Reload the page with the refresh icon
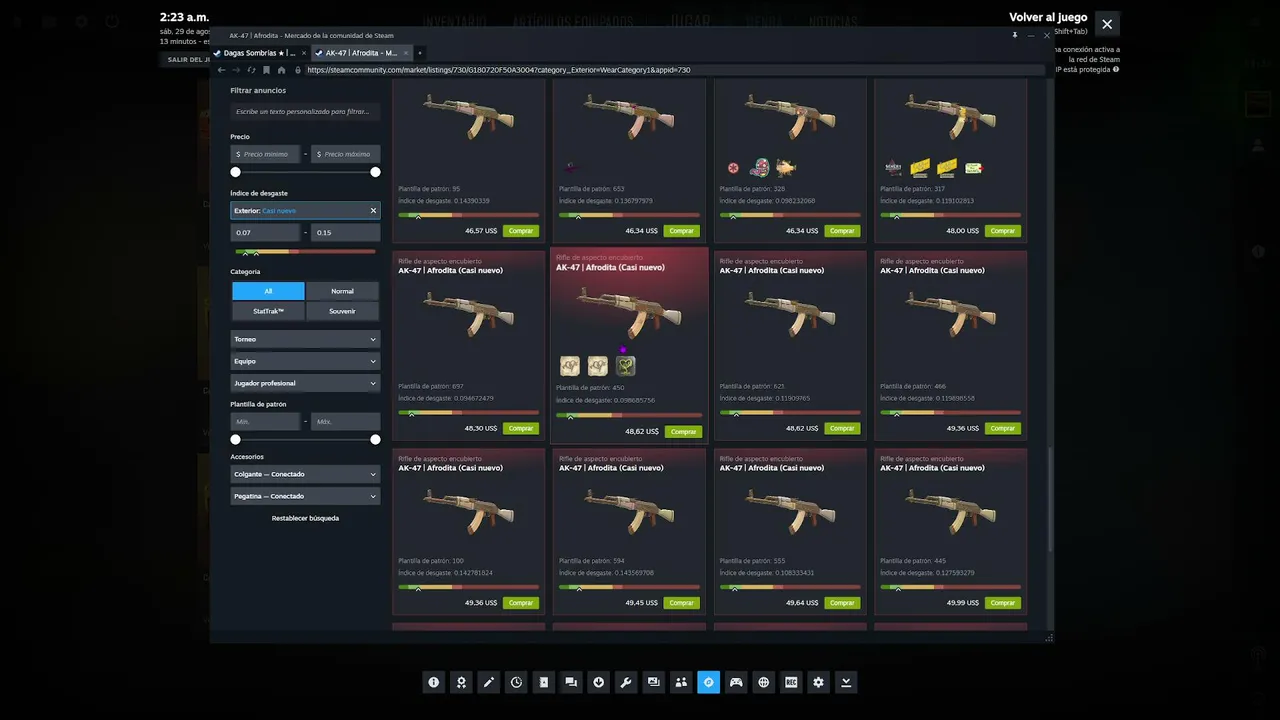Viewport: 1280px width, 720px height. pos(251,70)
